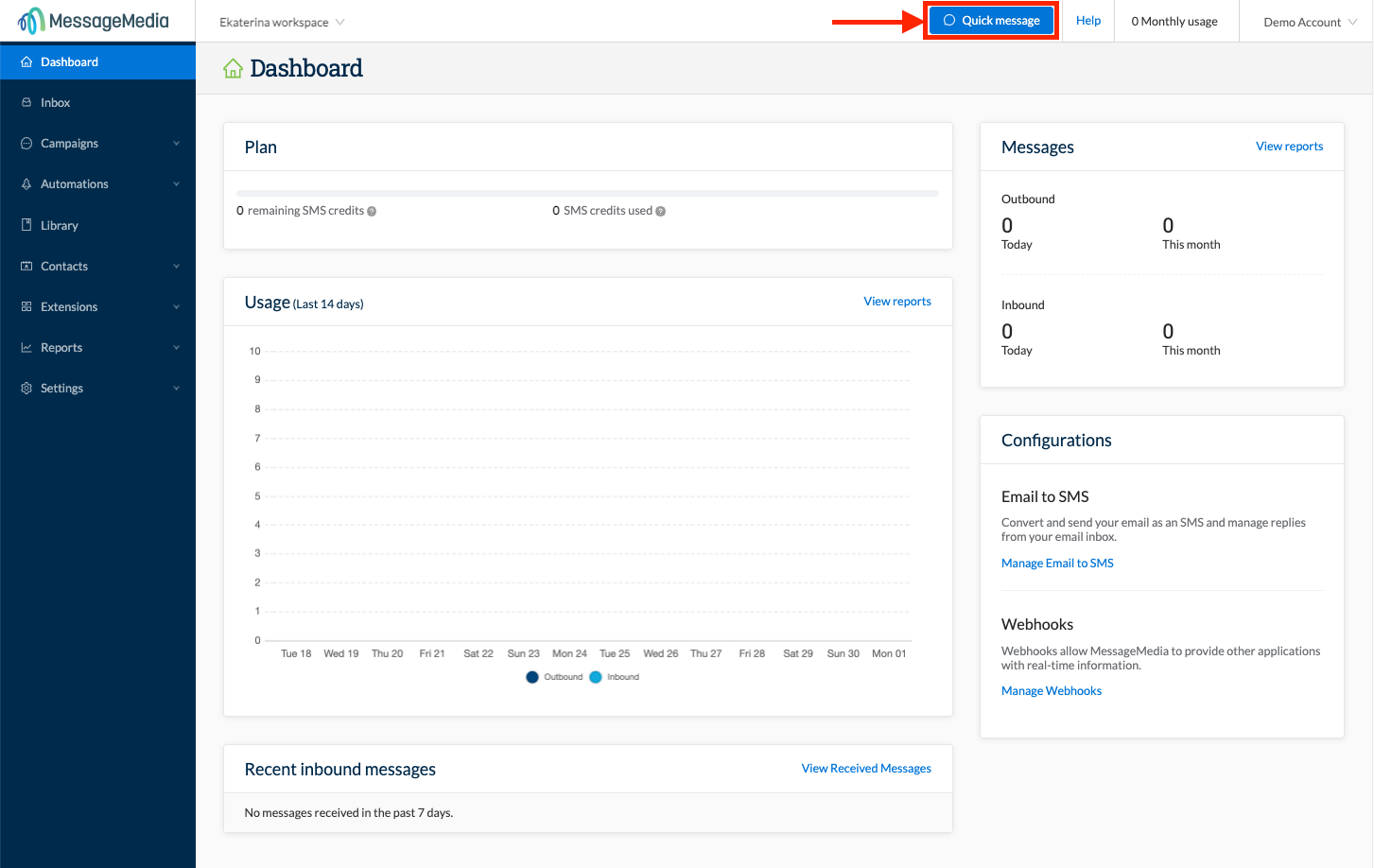
Task: Expand the Extensions menu chevron
Action: pos(176,307)
